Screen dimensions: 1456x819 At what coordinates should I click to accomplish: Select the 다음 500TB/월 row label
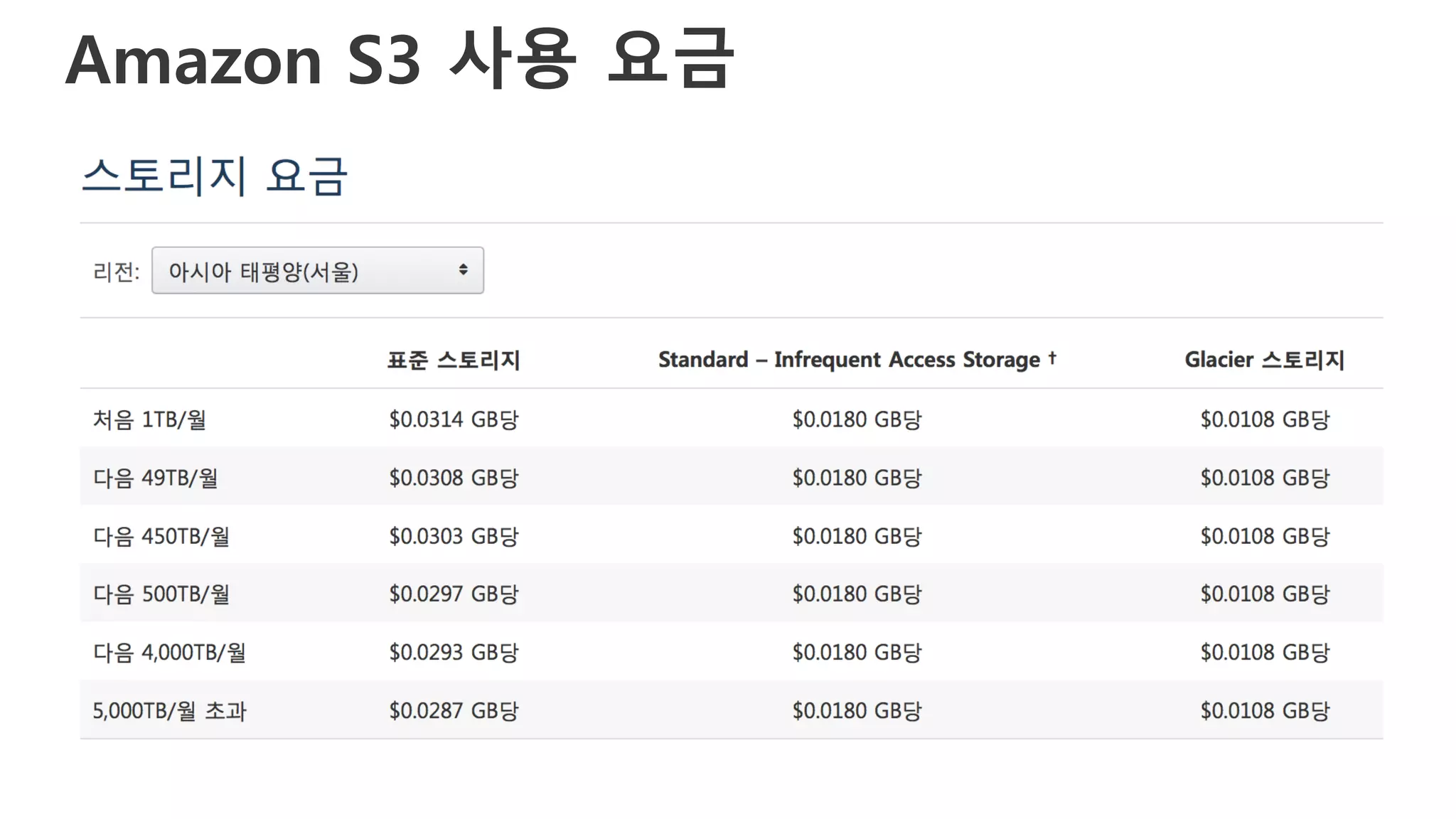[161, 594]
